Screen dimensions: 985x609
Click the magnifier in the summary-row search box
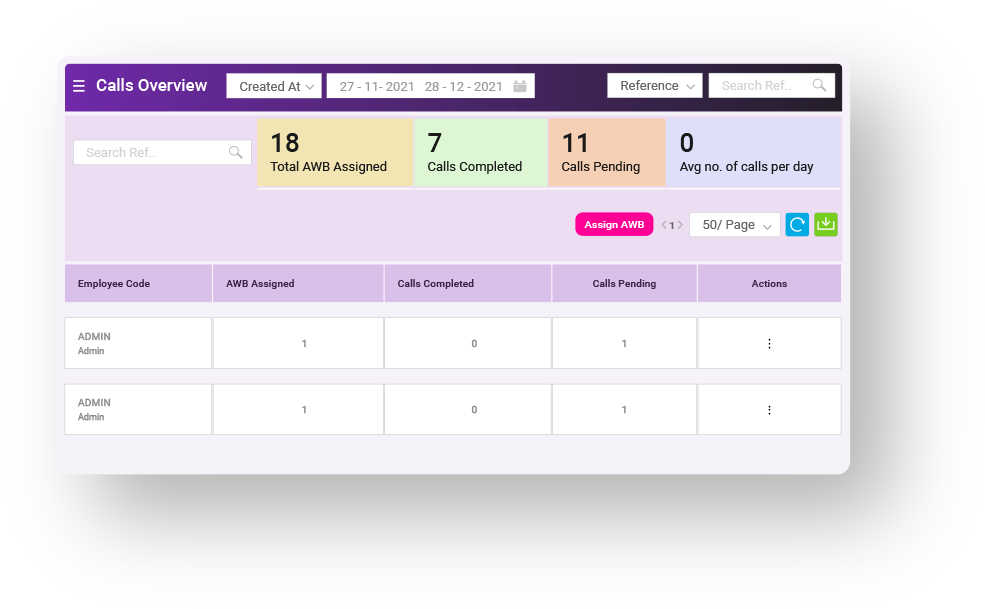tap(236, 152)
